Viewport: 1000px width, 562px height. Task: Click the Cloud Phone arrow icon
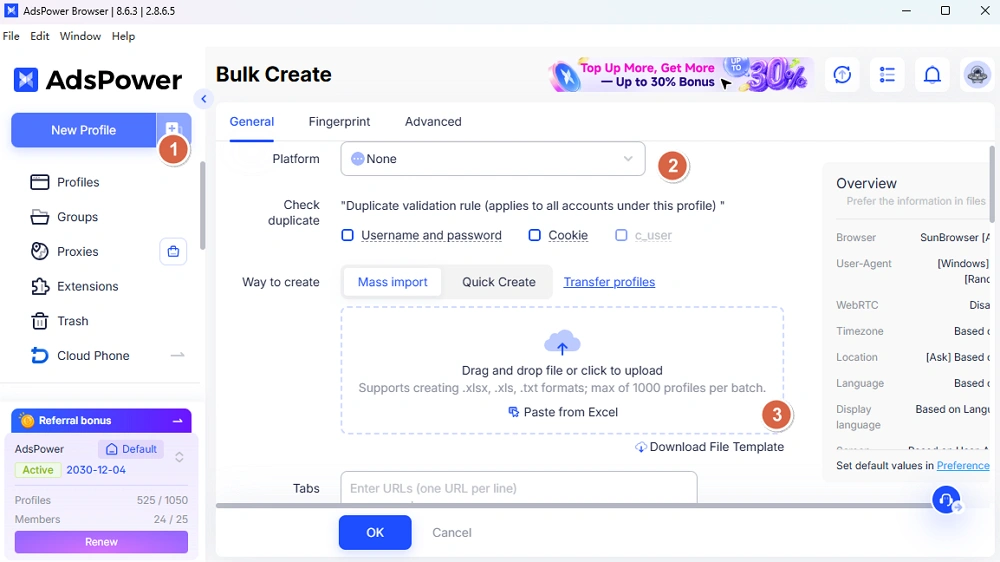[177, 355]
